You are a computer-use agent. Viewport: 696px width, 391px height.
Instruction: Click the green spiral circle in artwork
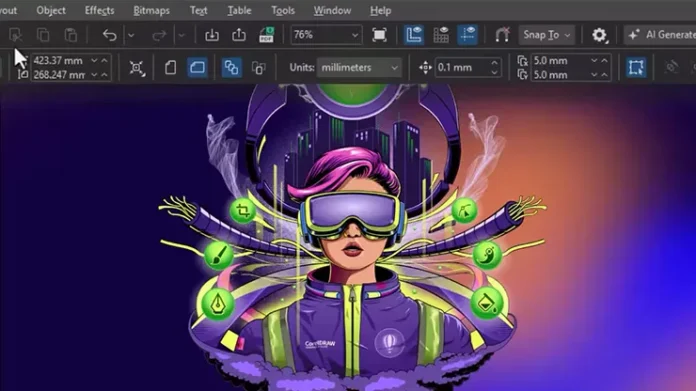[x=487, y=255]
